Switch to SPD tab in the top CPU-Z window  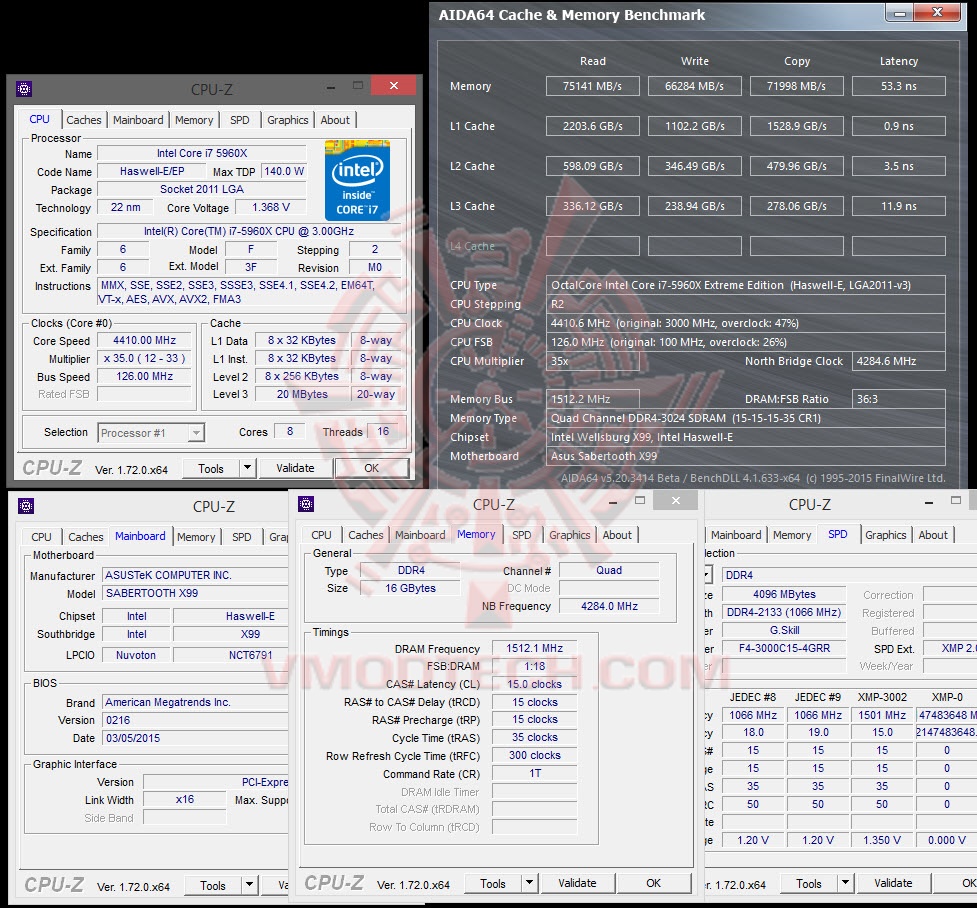[240, 120]
